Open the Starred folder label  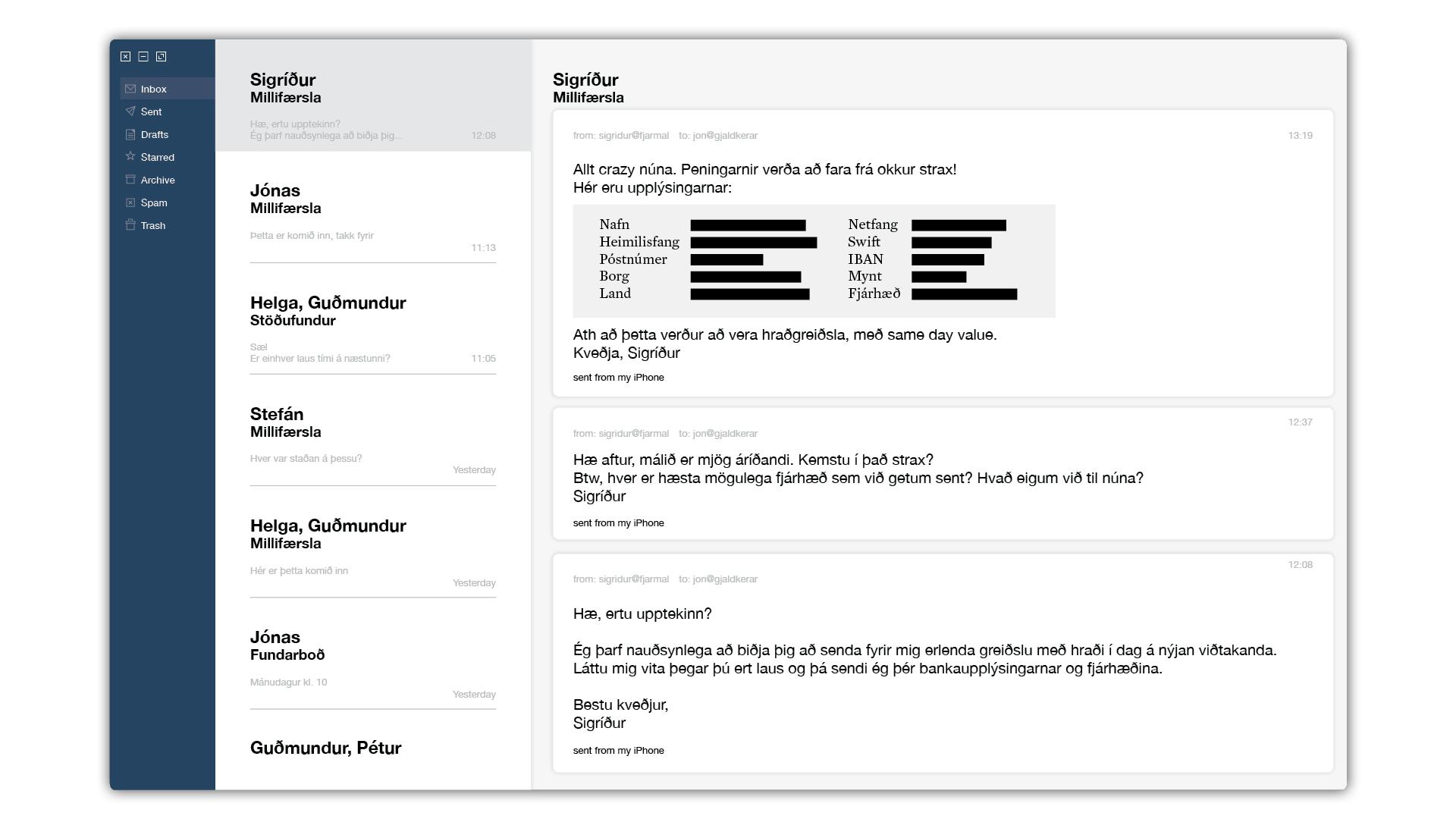(157, 157)
